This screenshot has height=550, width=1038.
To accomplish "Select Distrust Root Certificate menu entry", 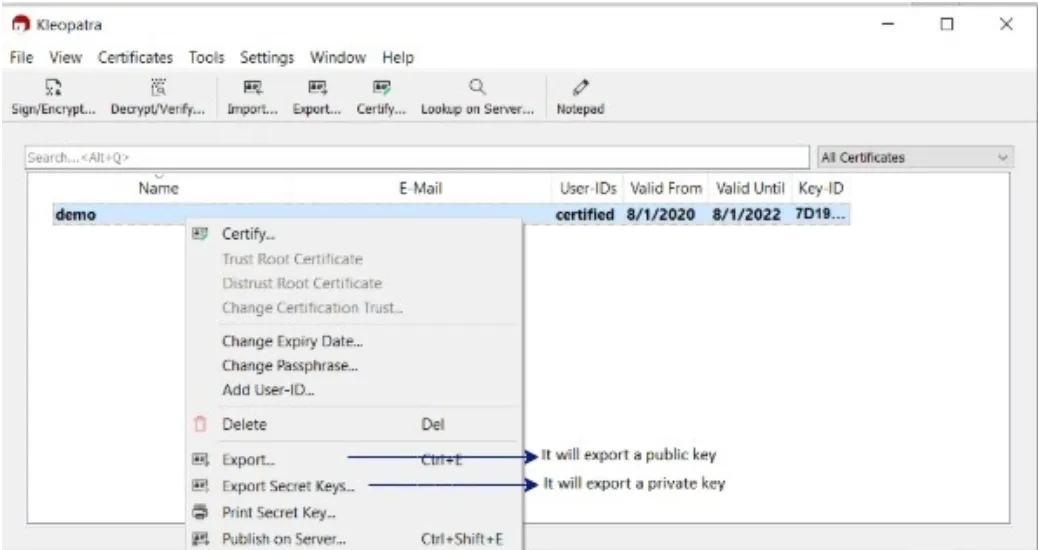I will click(302, 283).
